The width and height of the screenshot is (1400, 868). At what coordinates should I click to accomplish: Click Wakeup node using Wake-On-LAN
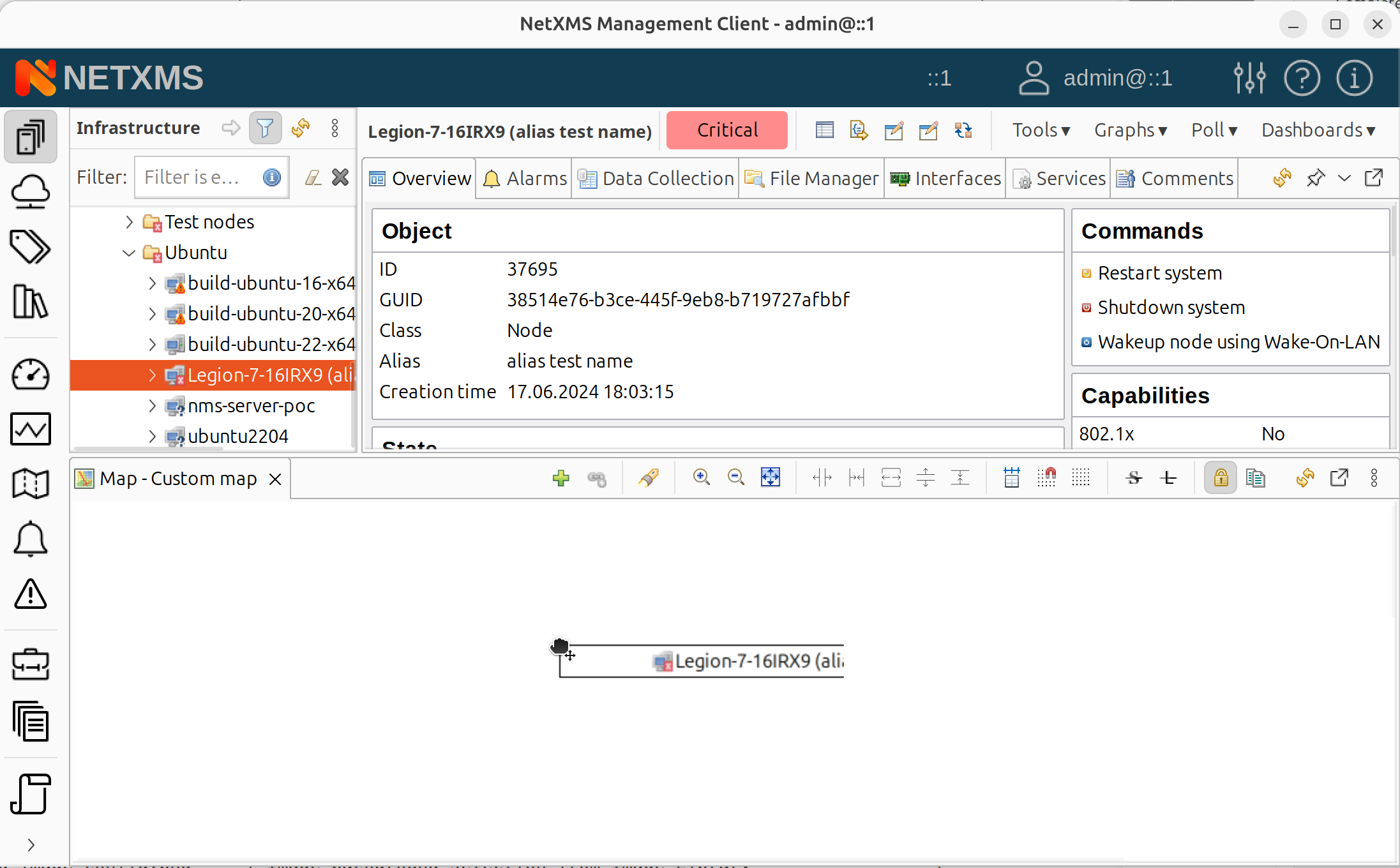(1238, 342)
